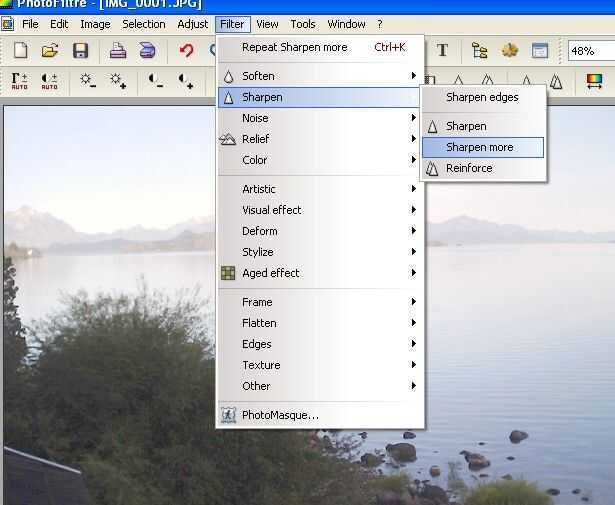Click the PhotoFiltre document icon in menu bar
The height and width of the screenshot is (505, 615).
coord(7,24)
